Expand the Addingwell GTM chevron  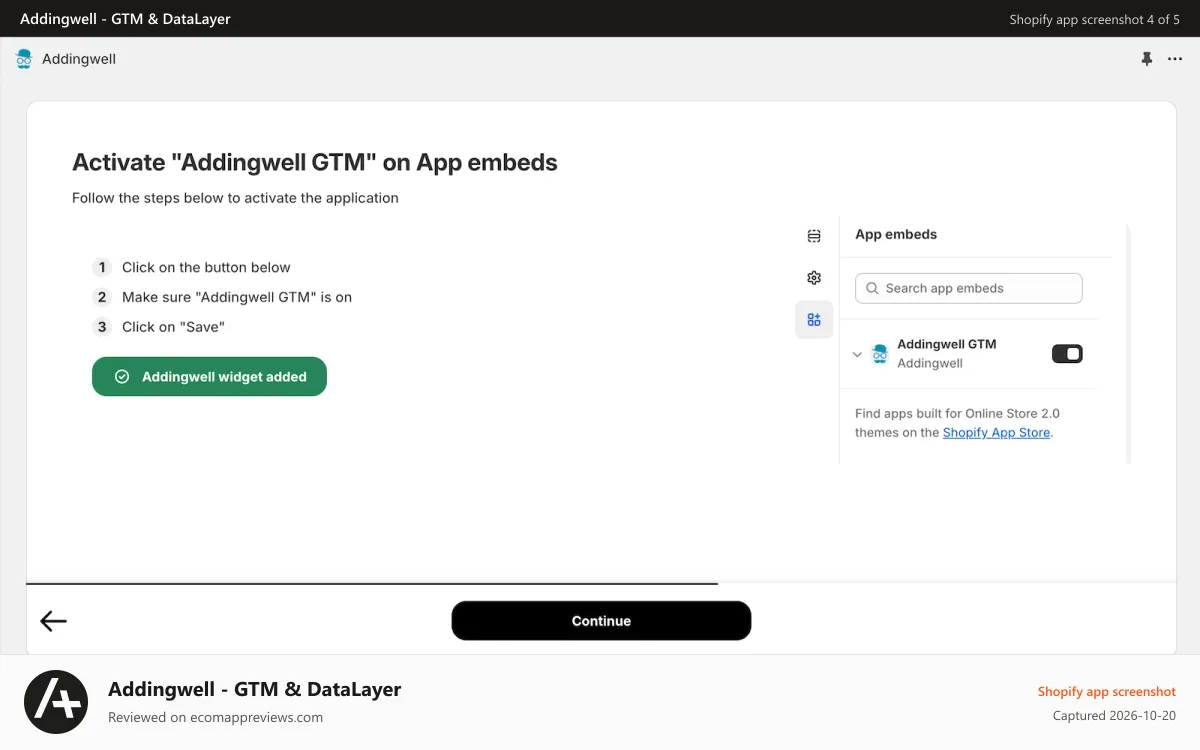857,354
